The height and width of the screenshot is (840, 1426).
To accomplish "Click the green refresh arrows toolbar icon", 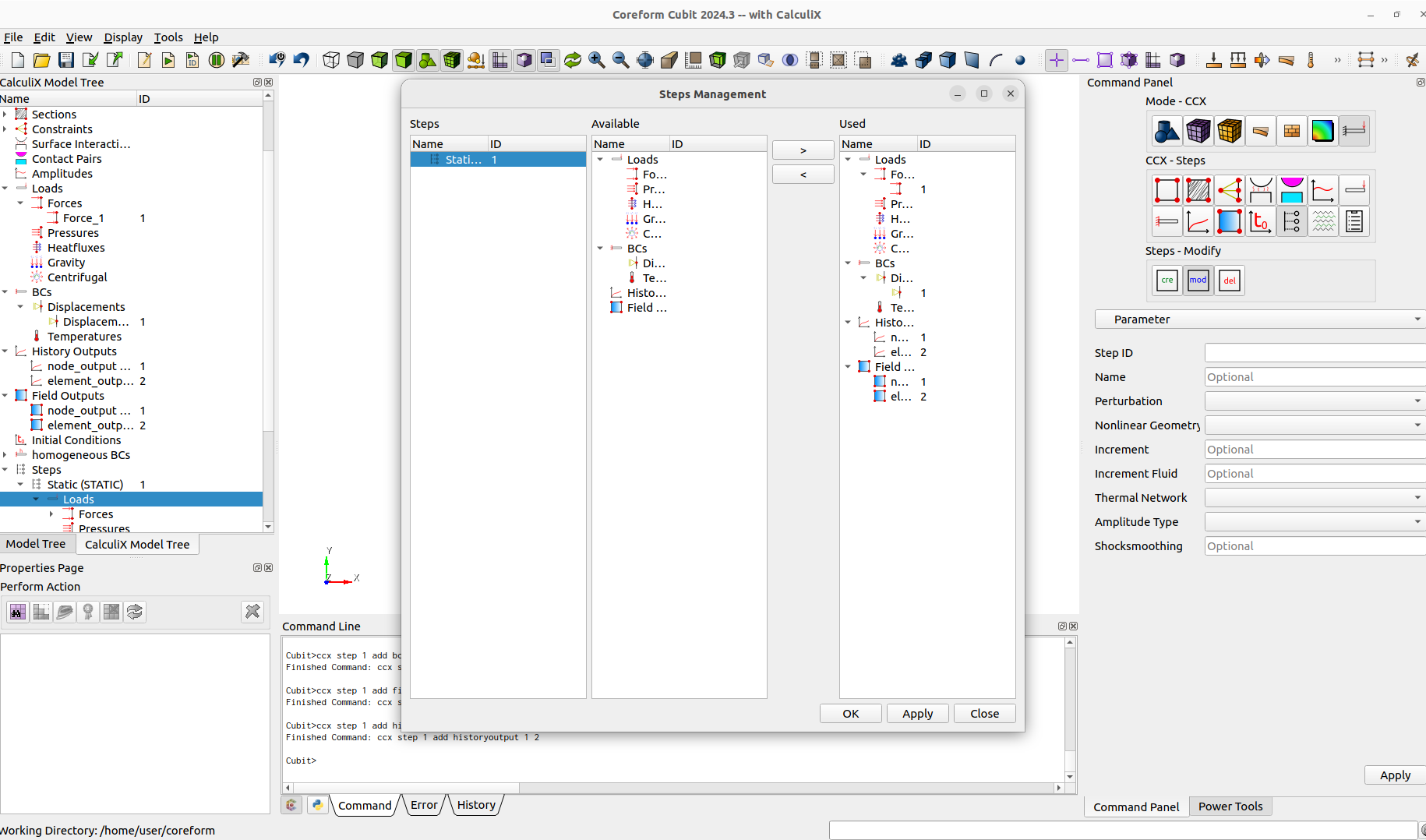I will [x=573, y=60].
